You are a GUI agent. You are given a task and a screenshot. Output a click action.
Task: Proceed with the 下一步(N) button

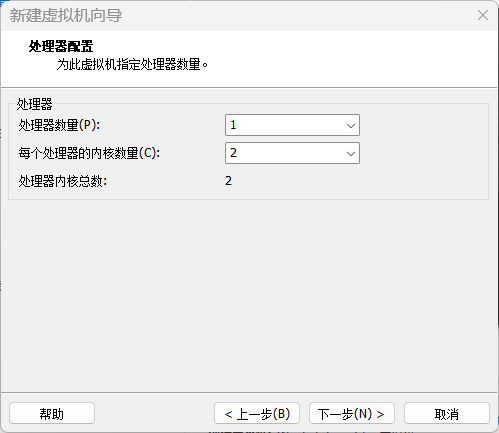352,413
